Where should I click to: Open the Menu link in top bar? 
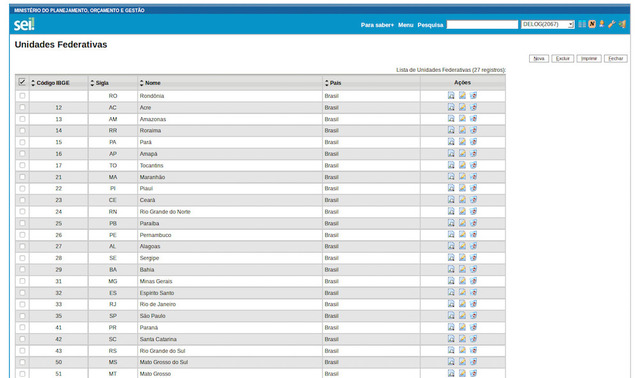(x=406, y=25)
